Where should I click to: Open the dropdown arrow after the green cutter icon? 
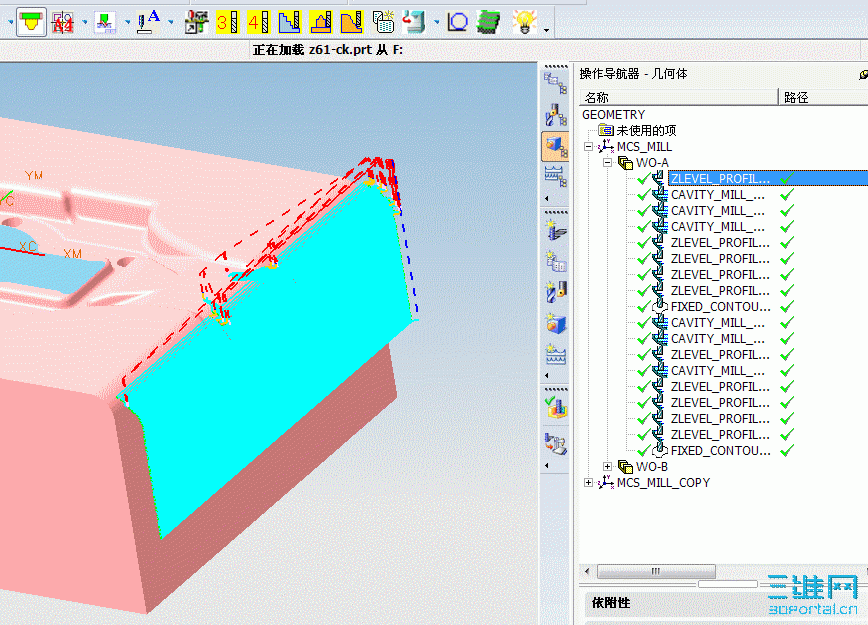coord(127,23)
